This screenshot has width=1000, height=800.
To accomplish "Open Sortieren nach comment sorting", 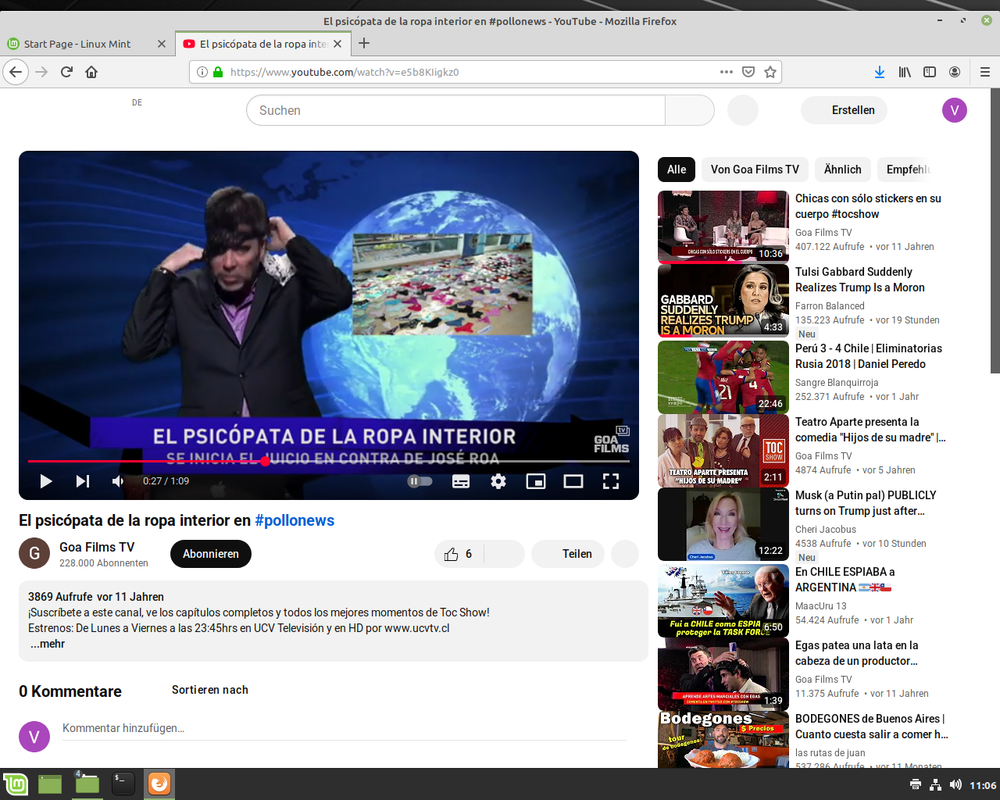I will pyautogui.click(x=210, y=690).
